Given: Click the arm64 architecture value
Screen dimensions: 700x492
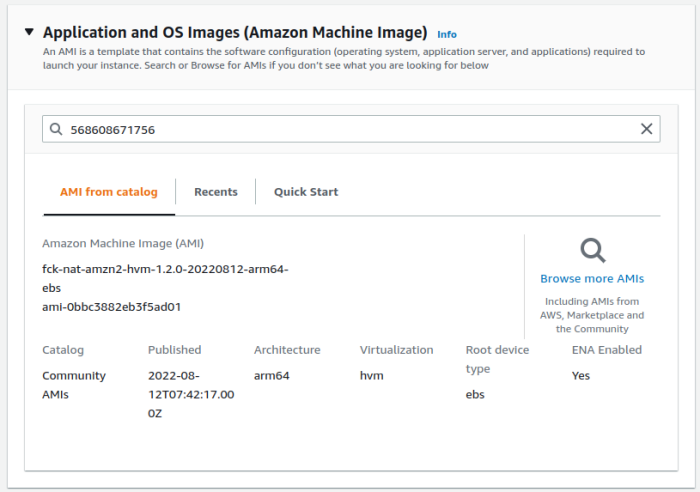Looking at the screenshot, I should click(x=272, y=376).
